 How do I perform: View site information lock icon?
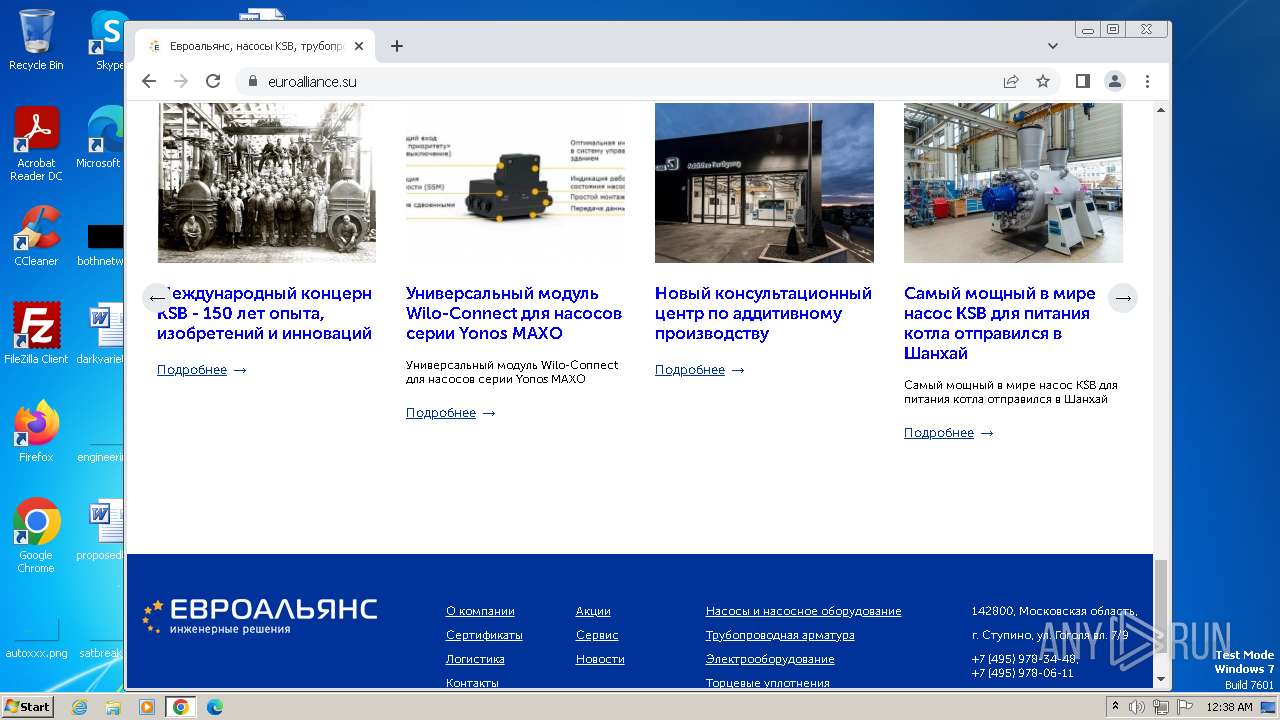[253, 81]
